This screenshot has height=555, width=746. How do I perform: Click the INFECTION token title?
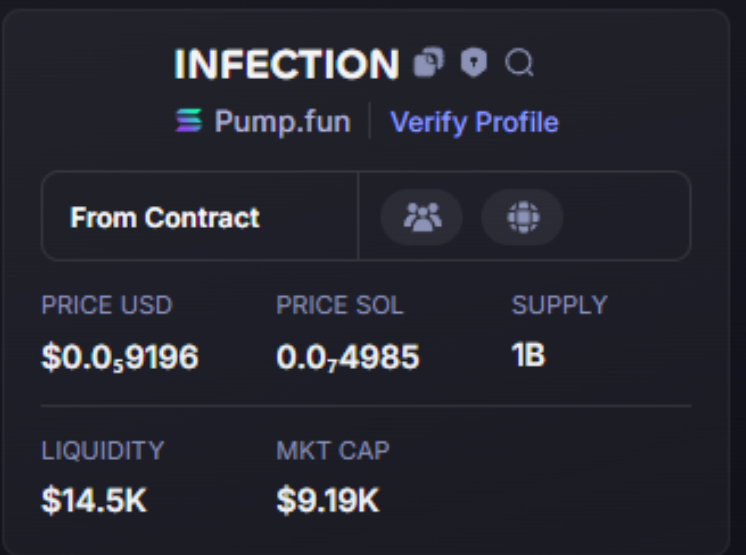[x=286, y=64]
